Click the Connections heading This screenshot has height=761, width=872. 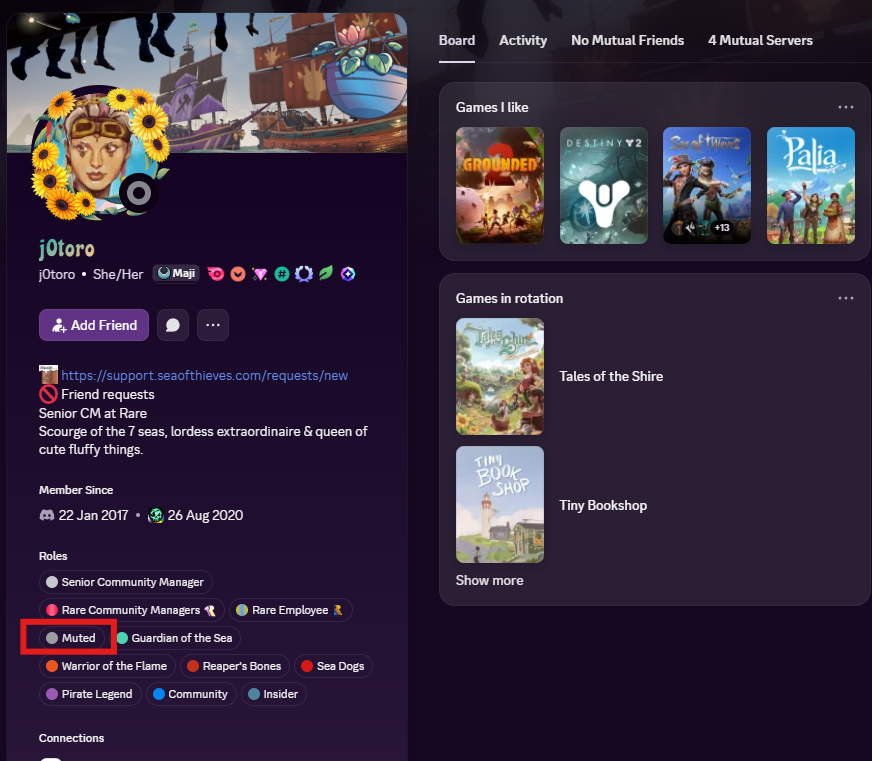71,738
